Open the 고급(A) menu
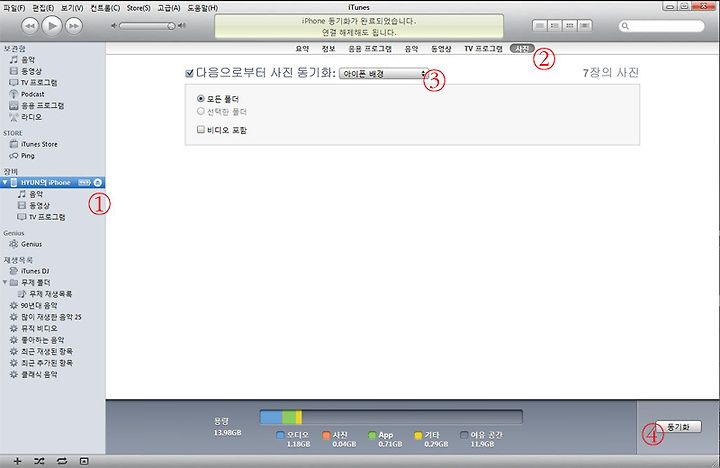The height and width of the screenshot is (468, 720). coord(169,8)
